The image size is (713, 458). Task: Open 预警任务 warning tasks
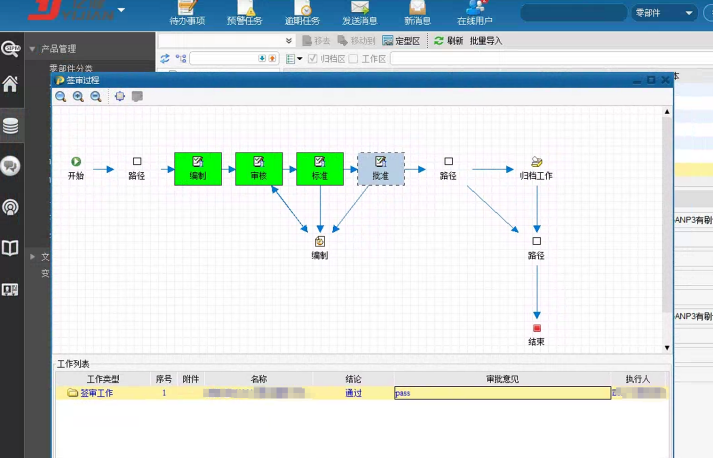tap(245, 13)
